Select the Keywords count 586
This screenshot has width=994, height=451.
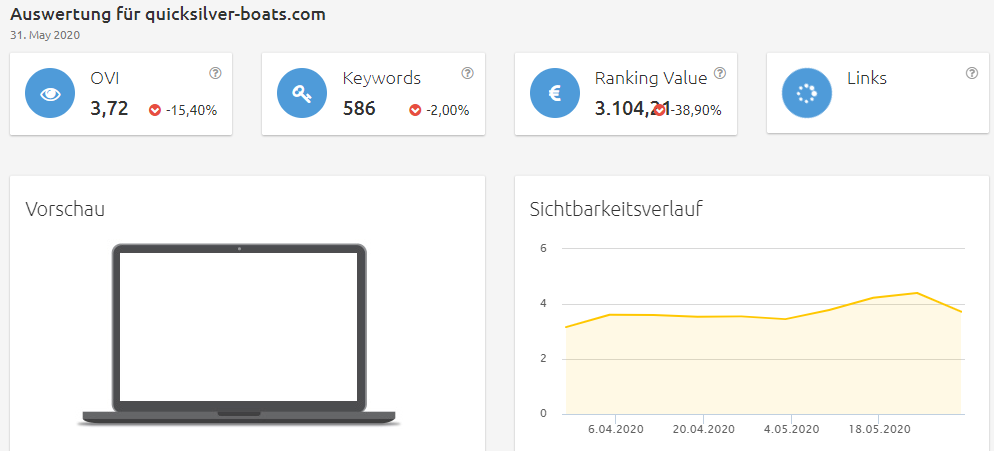359,108
